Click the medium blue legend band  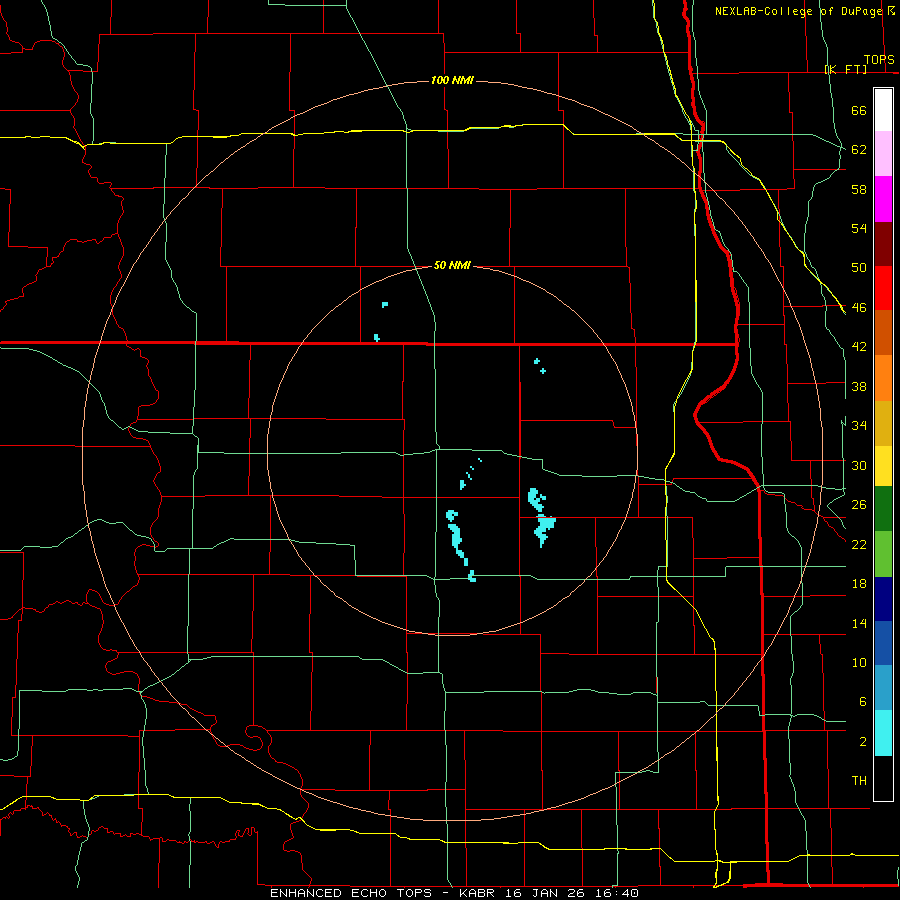tap(883, 643)
